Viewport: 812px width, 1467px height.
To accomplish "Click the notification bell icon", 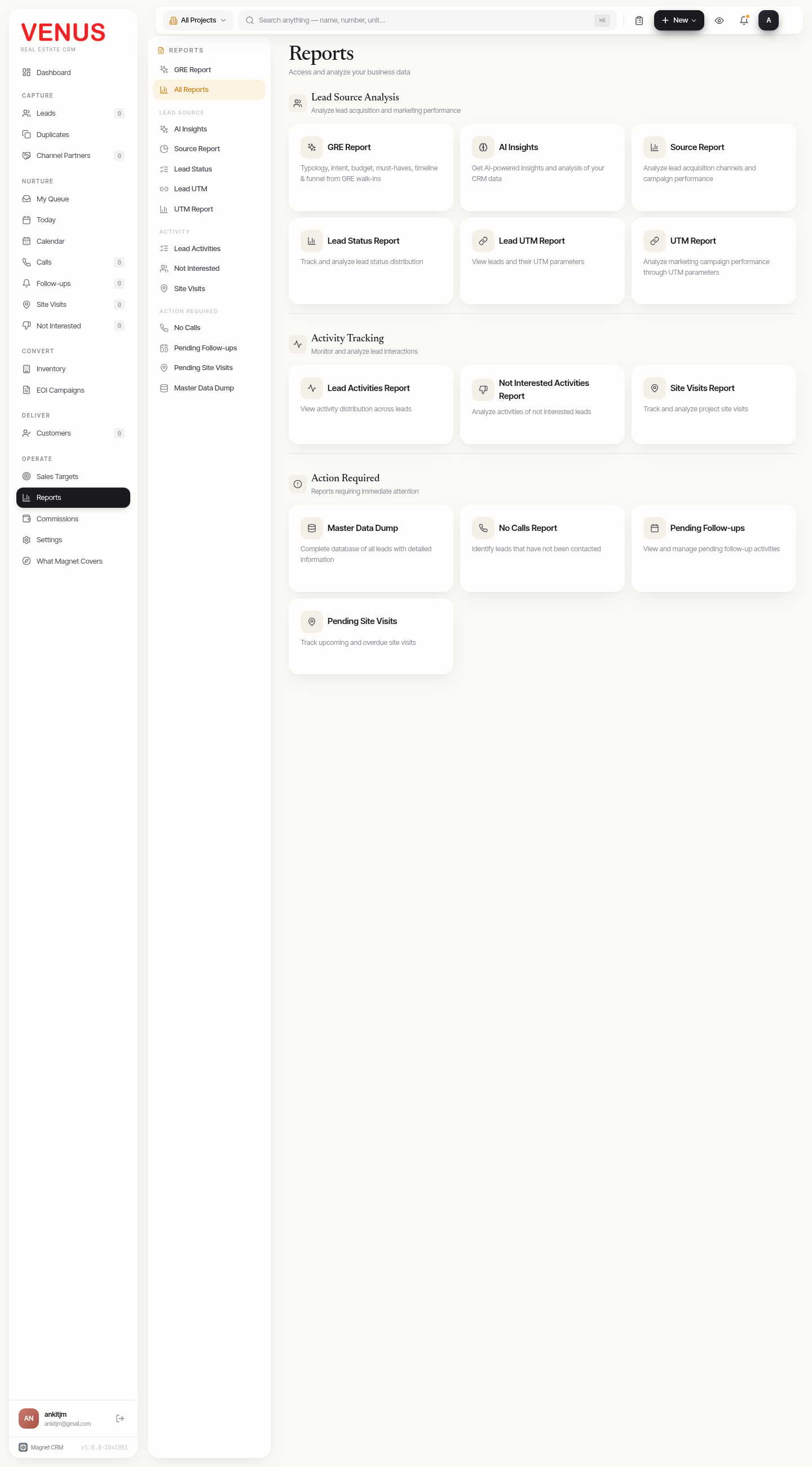I will click(744, 20).
